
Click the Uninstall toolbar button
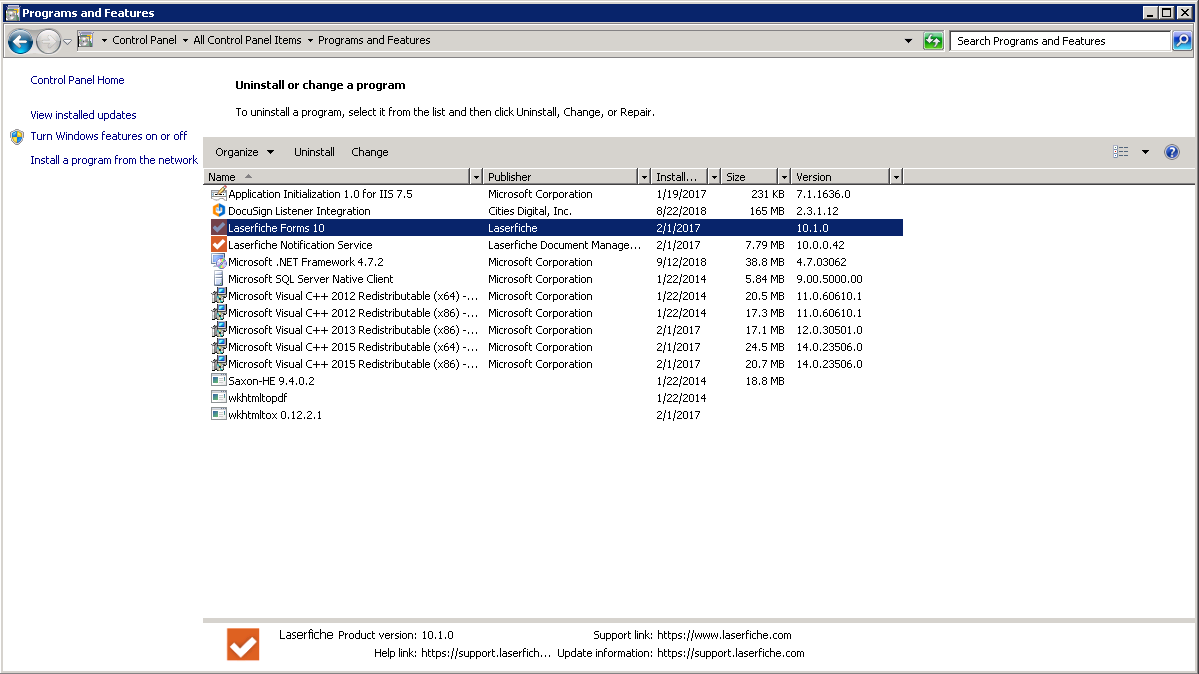[x=314, y=152]
